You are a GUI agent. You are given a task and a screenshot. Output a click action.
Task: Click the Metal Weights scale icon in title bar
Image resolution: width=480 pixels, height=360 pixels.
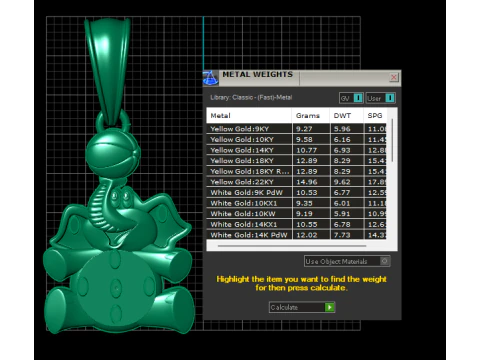(x=210, y=78)
